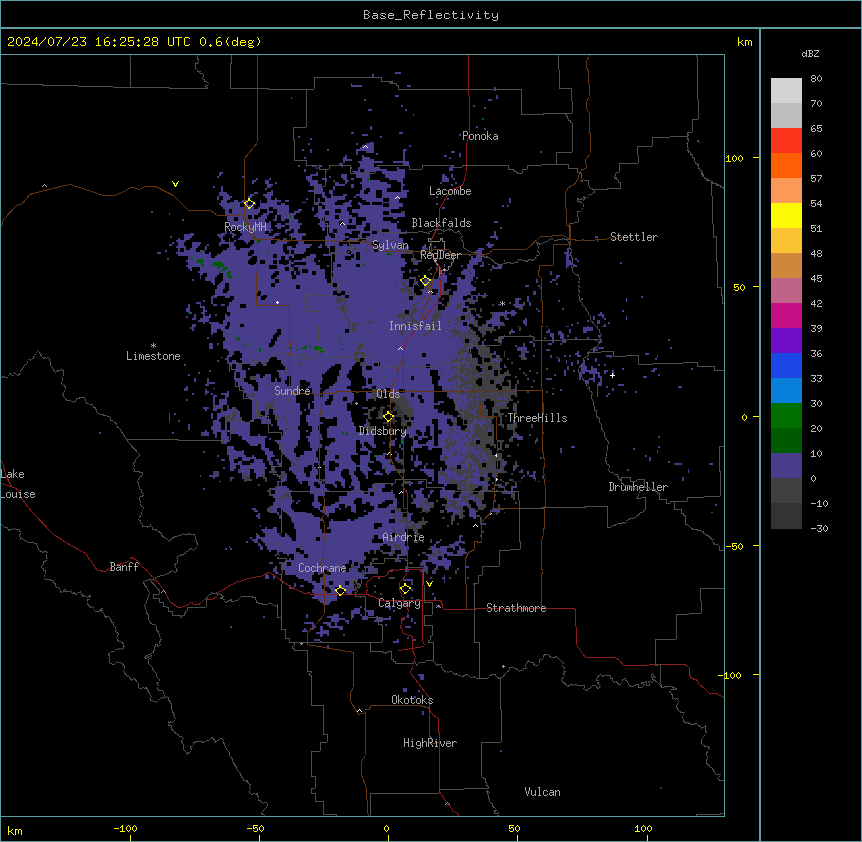
Task: Click the Innisfail city label
Action: click(415, 326)
